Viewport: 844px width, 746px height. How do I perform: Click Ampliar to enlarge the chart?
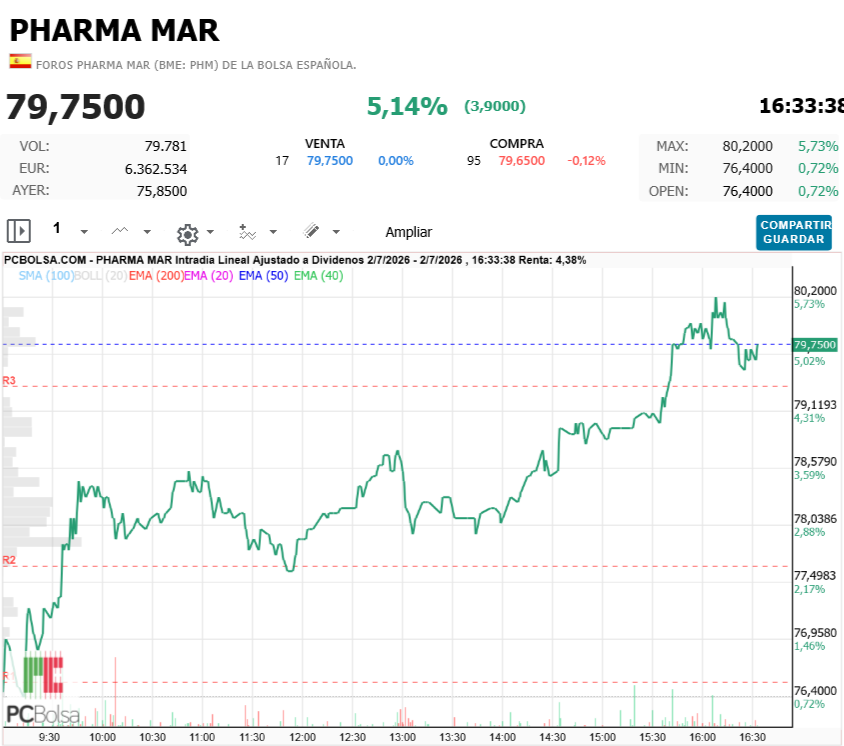tap(409, 232)
